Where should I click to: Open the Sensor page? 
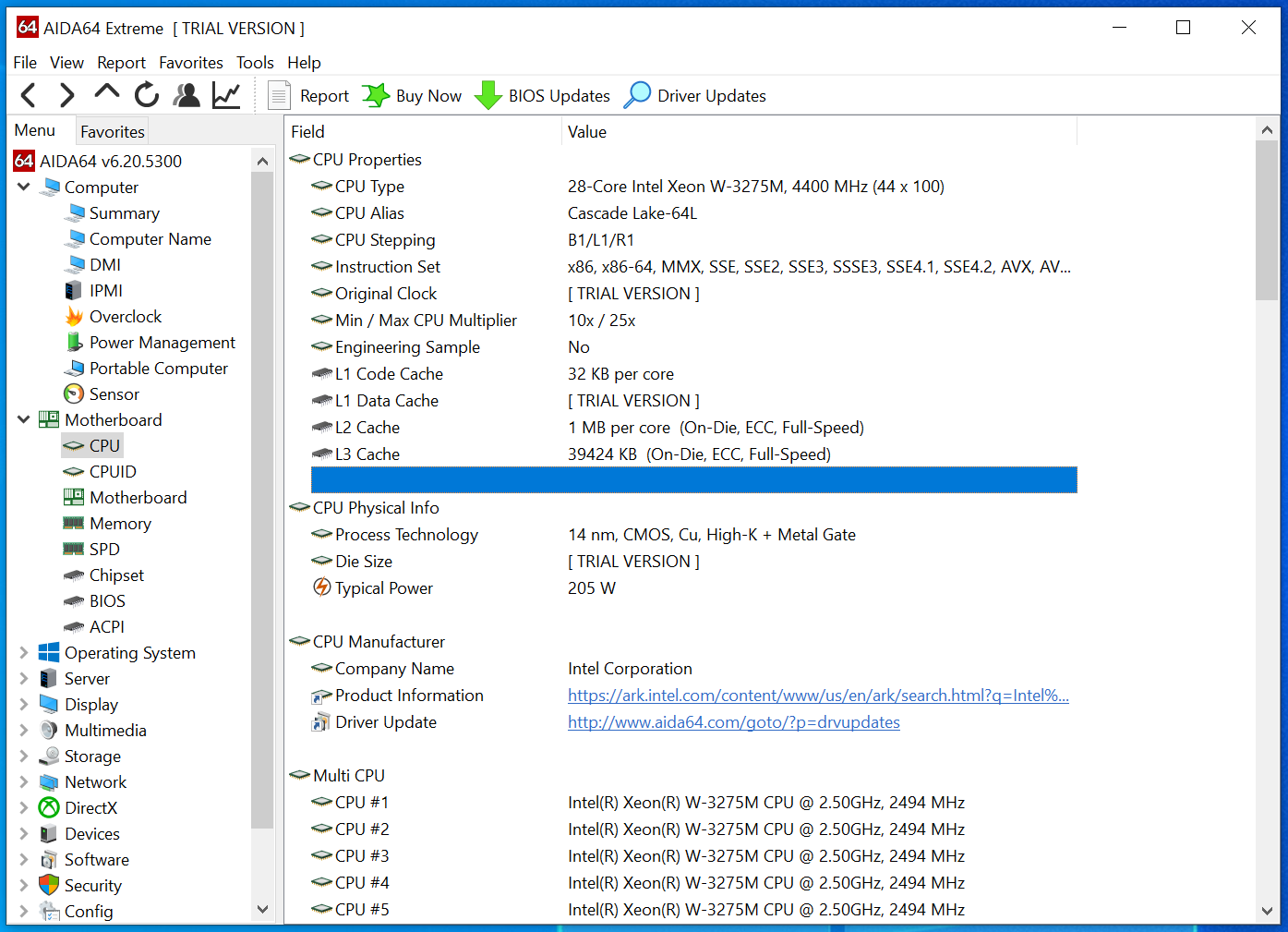tap(102, 393)
